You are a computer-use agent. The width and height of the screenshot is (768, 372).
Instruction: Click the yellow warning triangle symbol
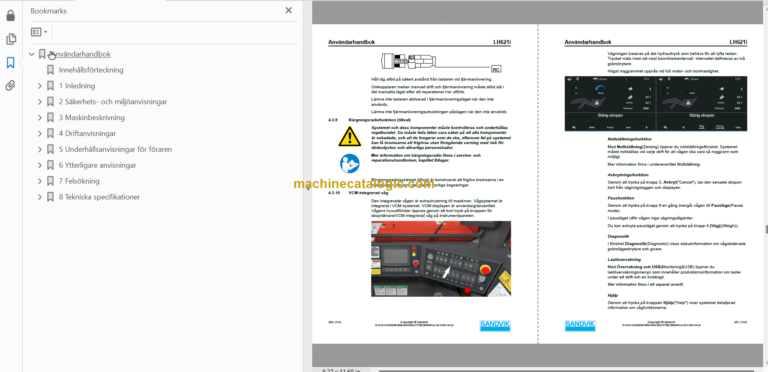(350, 137)
